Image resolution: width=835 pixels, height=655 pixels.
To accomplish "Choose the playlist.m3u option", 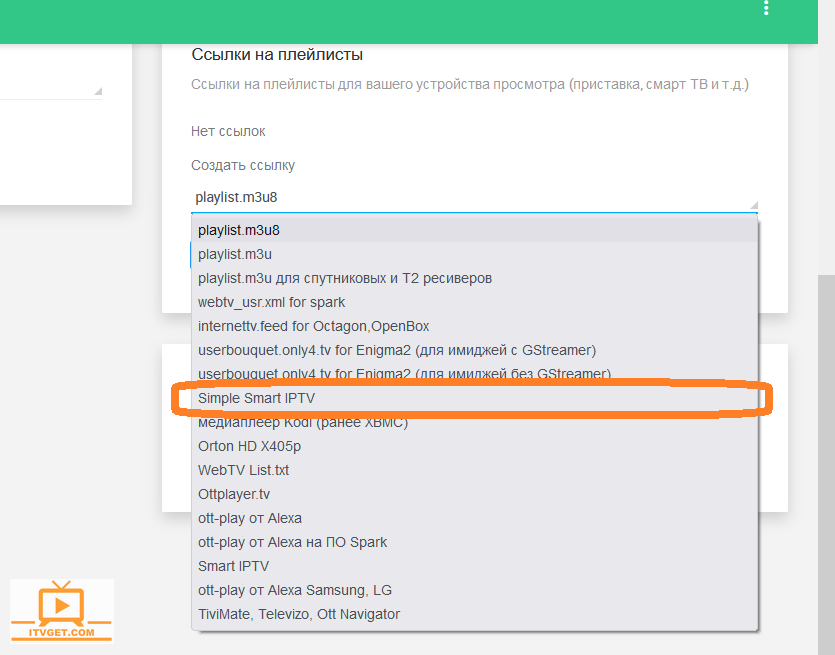I will (x=474, y=254).
